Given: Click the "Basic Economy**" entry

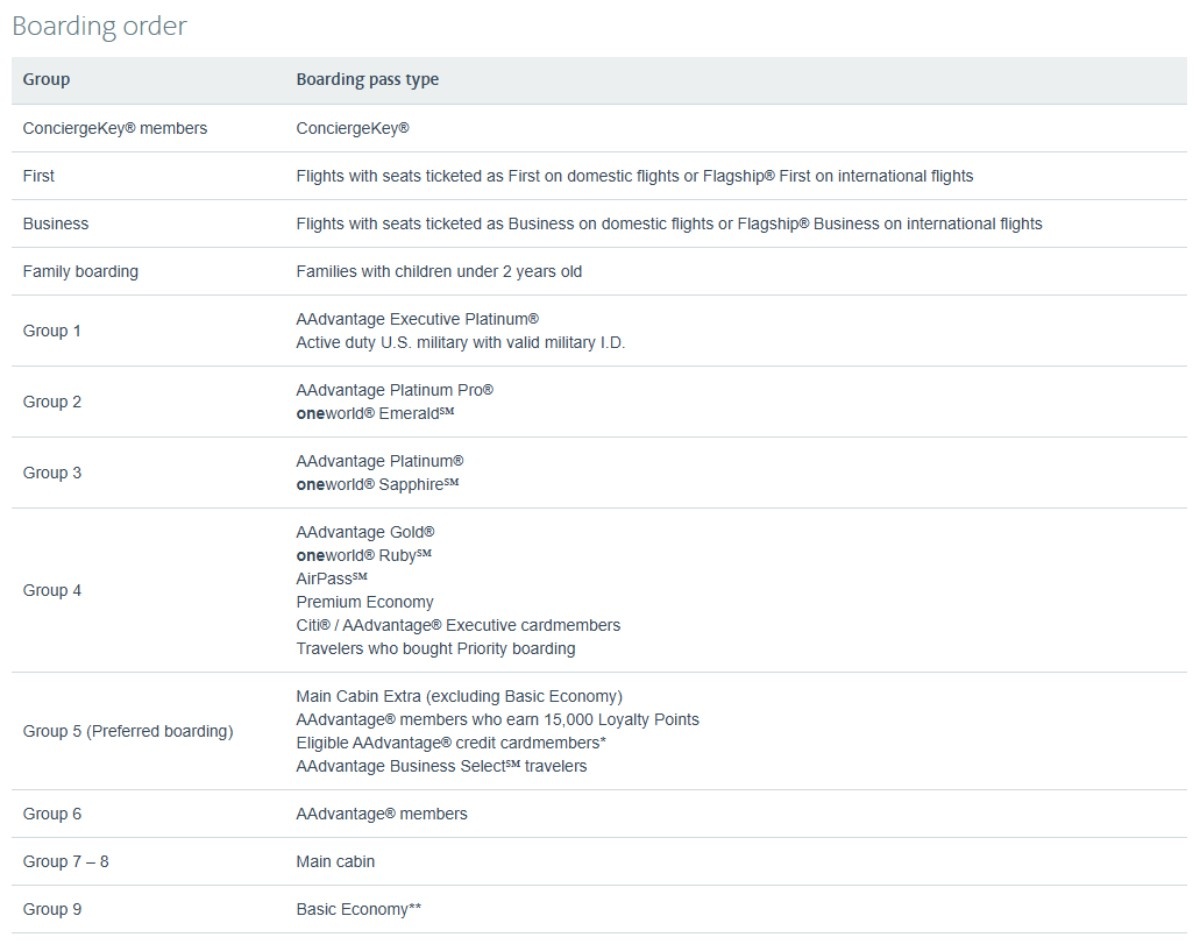Looking at the screenshot, I should click(x=360, y=909).
